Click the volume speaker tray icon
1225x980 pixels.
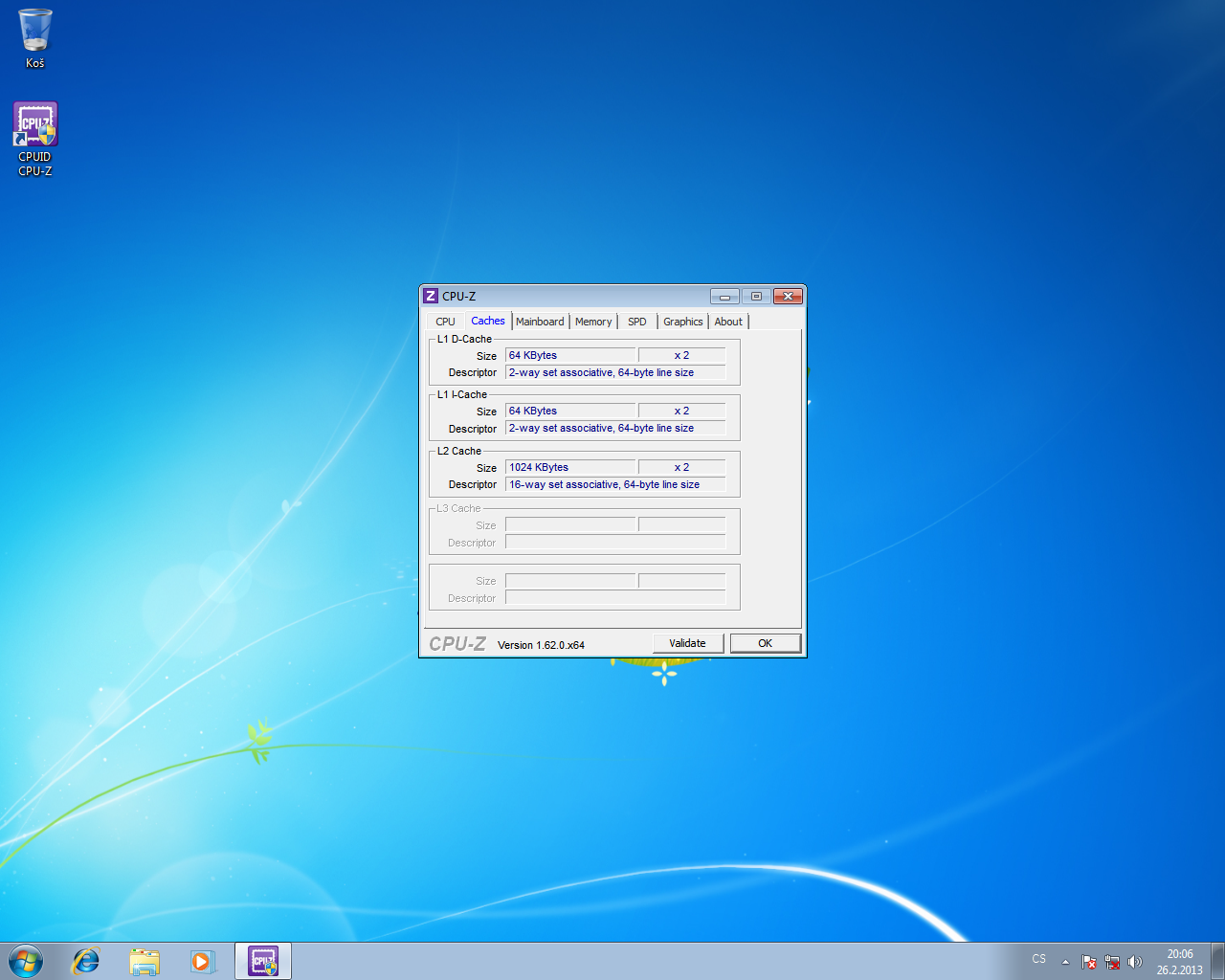click(x=1135, y=962)
